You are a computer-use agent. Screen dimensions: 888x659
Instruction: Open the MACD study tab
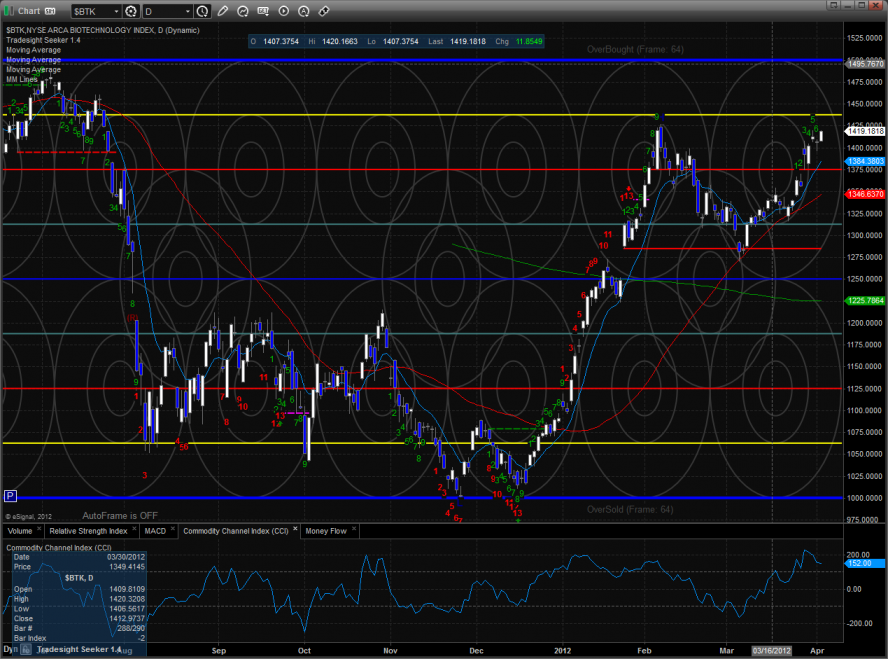[x=155, y=530]
